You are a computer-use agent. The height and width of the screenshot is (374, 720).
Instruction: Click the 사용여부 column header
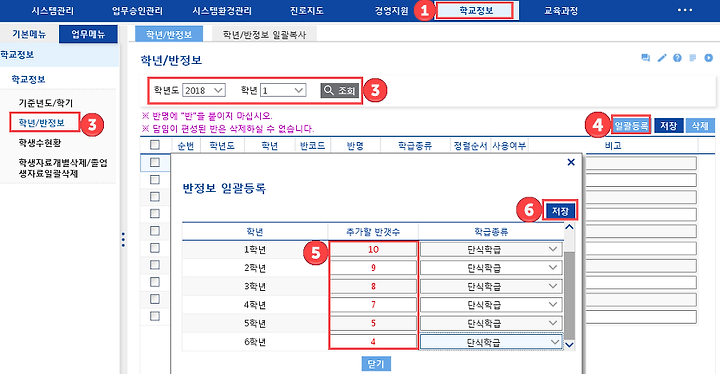[509, 146]
